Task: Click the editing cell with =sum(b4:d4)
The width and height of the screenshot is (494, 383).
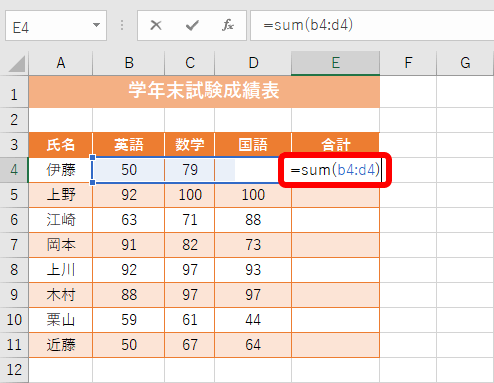Action: (x=335, y=170)
